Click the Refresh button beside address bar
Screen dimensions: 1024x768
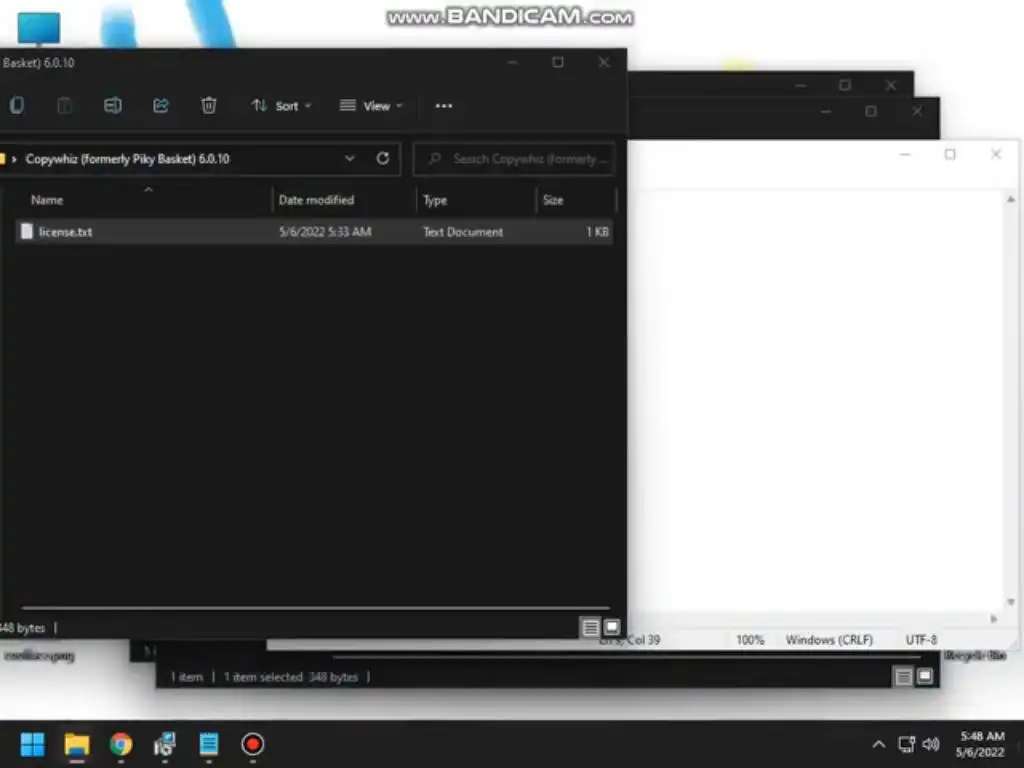[383, 159]
